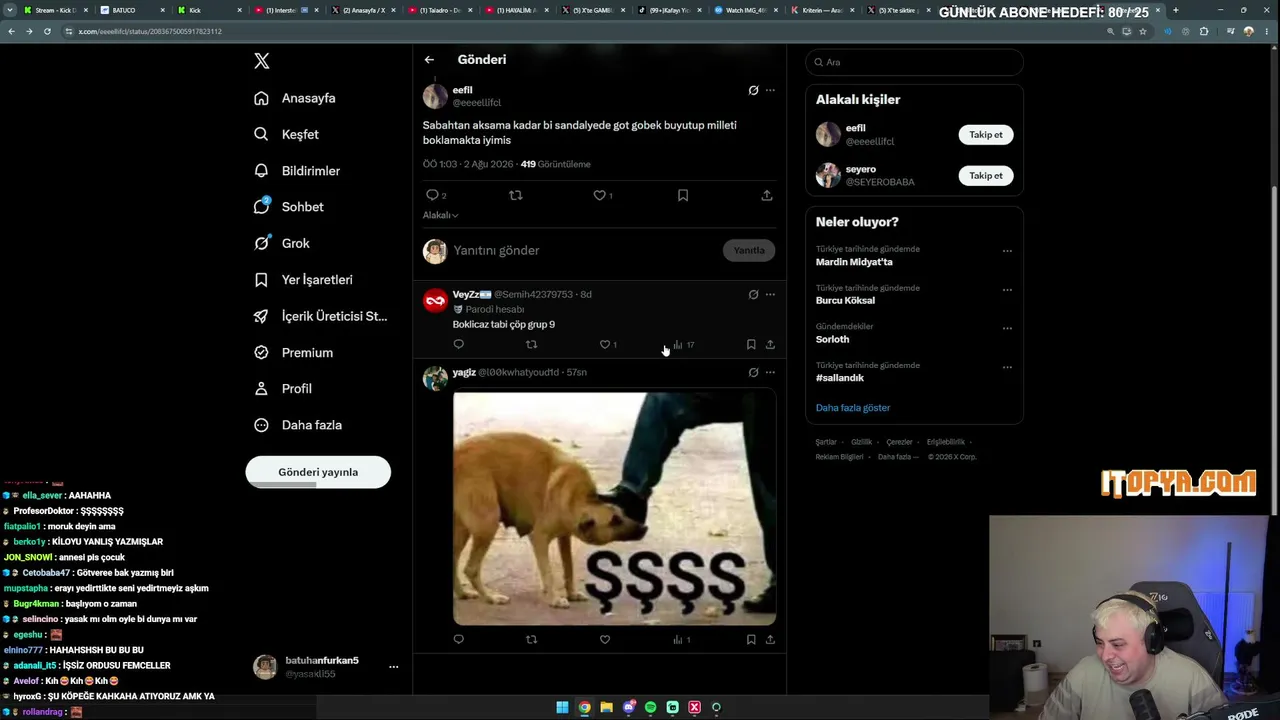Reply to eefil's post via comment icon
The image size is (1280, 720).
point(435,195)
